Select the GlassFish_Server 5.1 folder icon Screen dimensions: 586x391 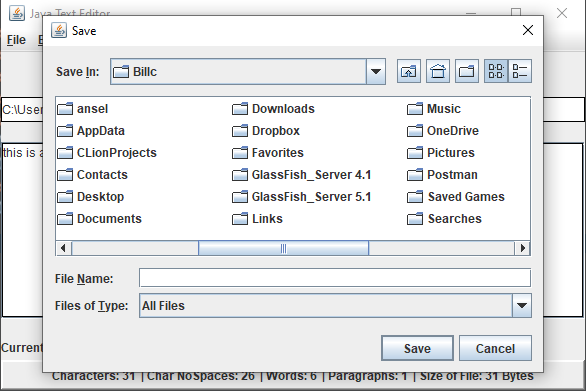240,197
